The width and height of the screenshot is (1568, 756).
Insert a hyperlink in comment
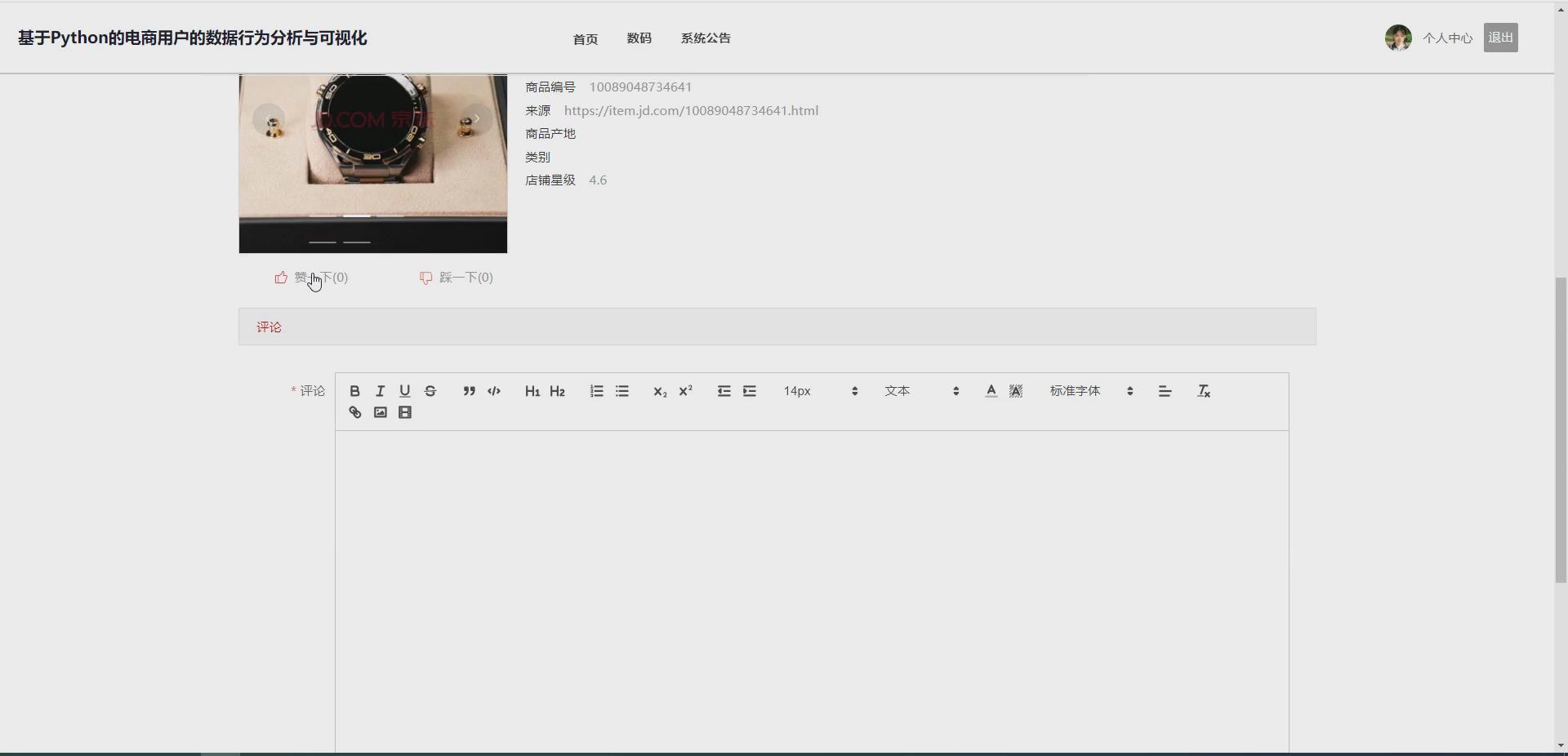[x=354, y=412]
